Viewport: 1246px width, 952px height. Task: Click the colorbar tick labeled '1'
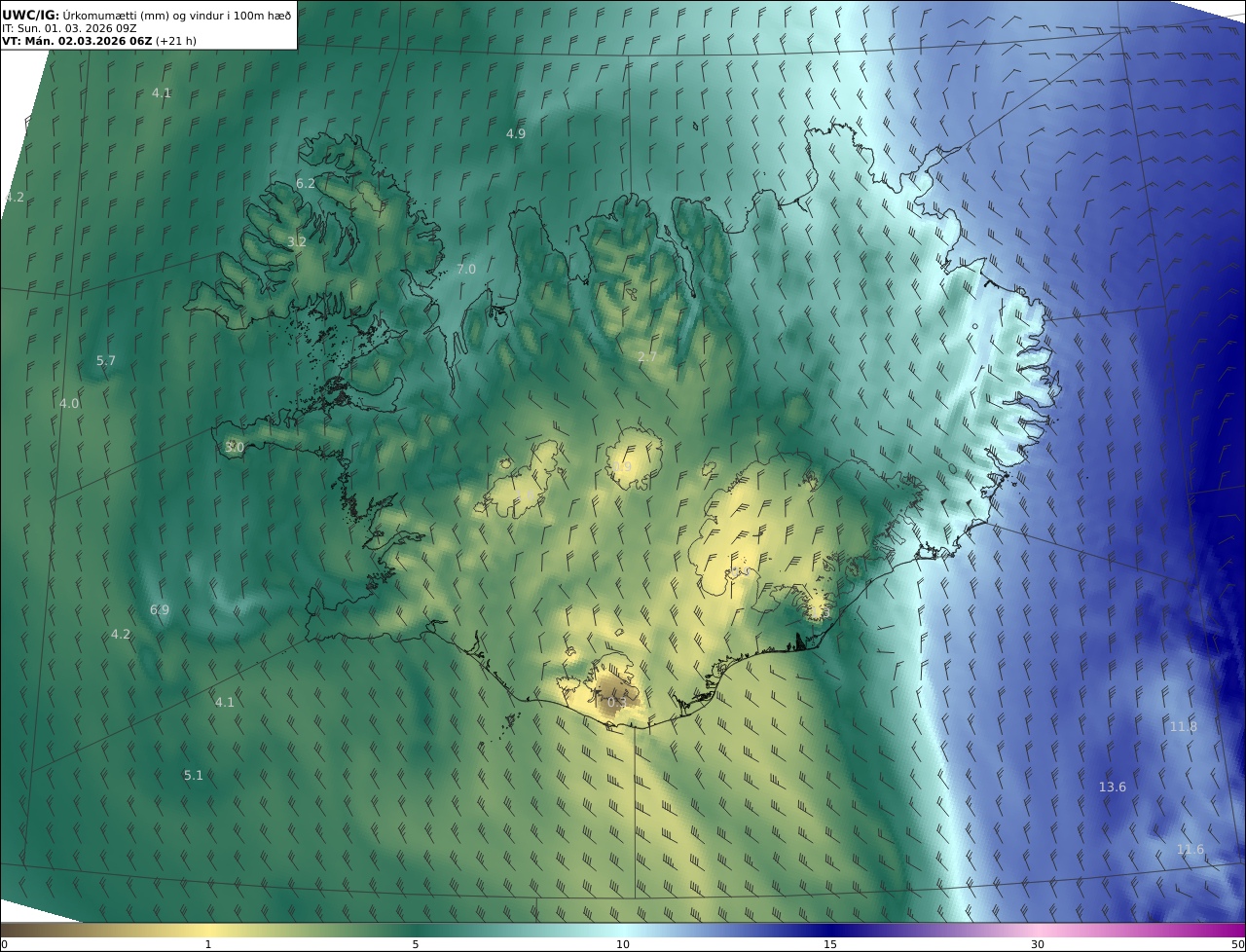(x=208, y=944)
